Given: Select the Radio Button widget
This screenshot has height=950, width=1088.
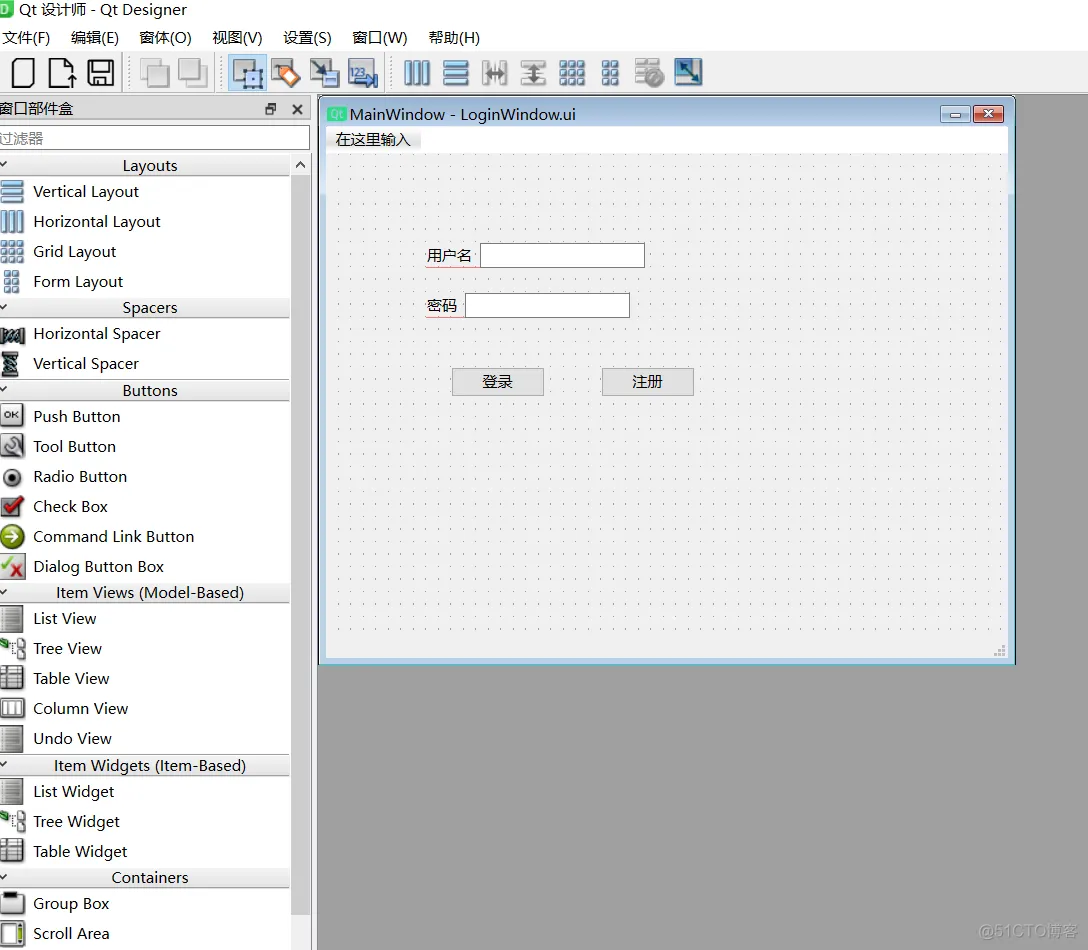Looking at the screenshot, I should pos(80,477).
